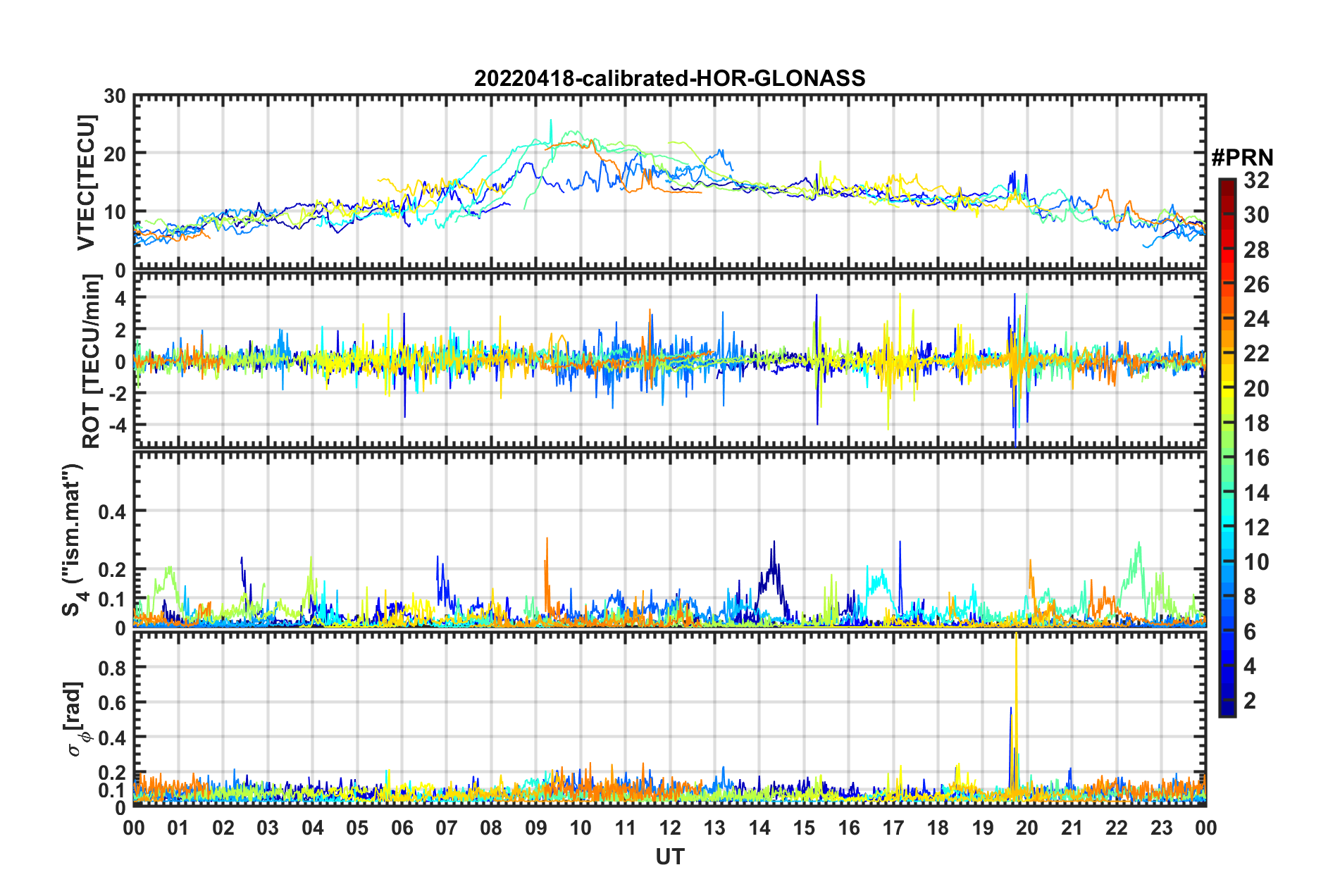The height and width of the screenshot is (896, 1340).
Task: Click the plot title 20220418-calibrated-HOR-GLONASS
Action: (669, 78)
